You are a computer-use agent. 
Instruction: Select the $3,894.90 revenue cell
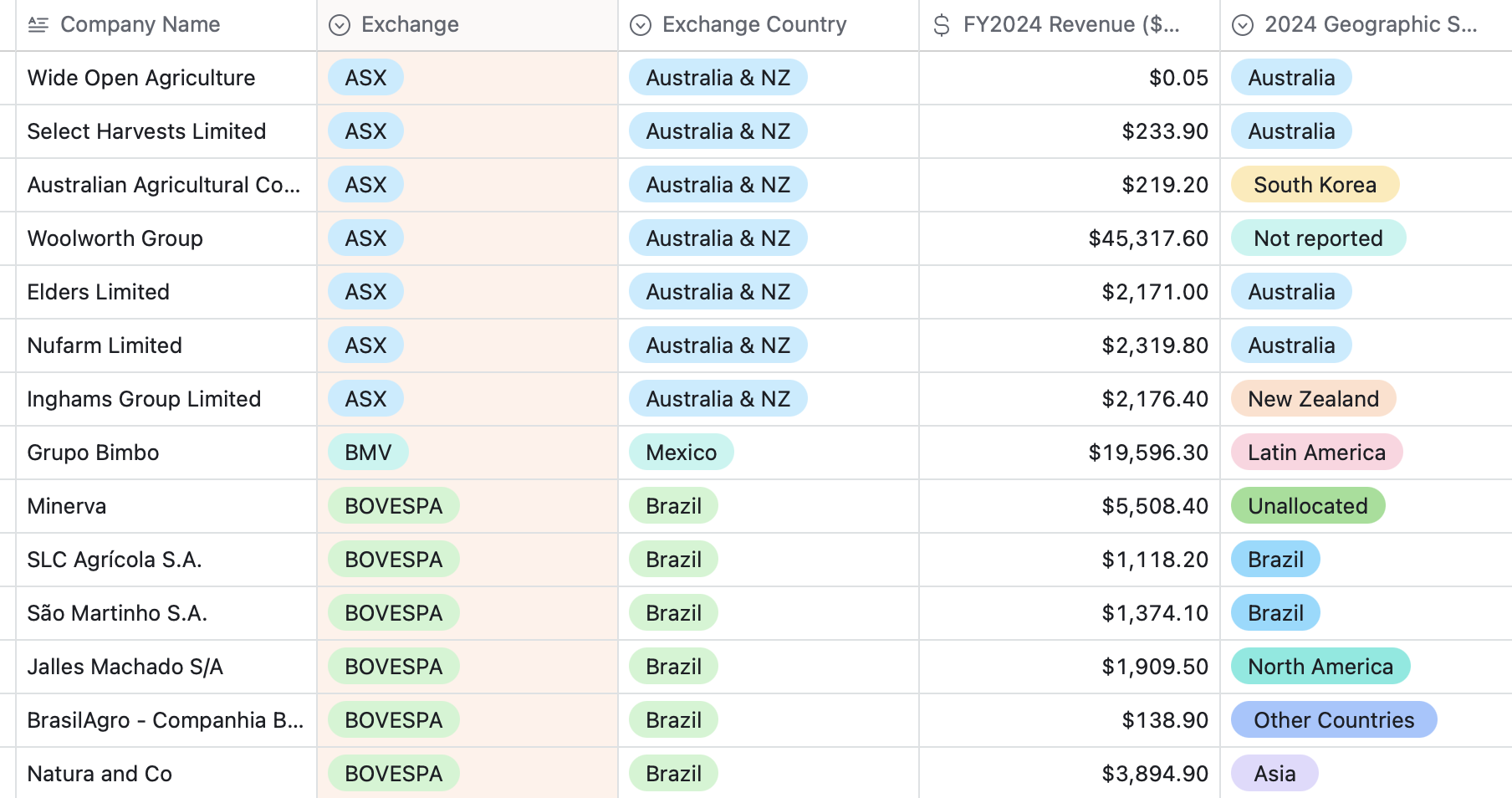1070,774
